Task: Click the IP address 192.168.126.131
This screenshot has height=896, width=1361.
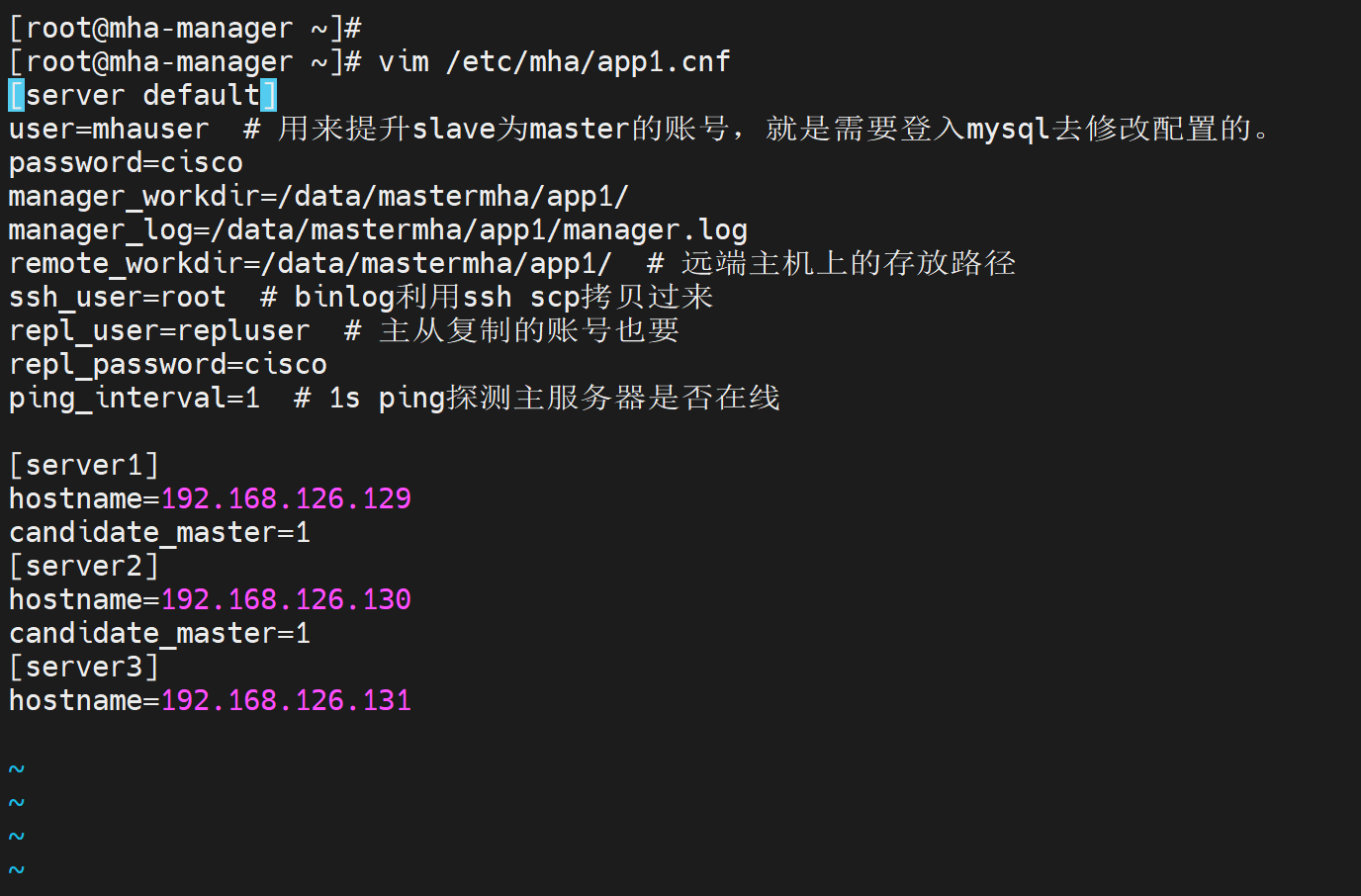Action: 286,701
